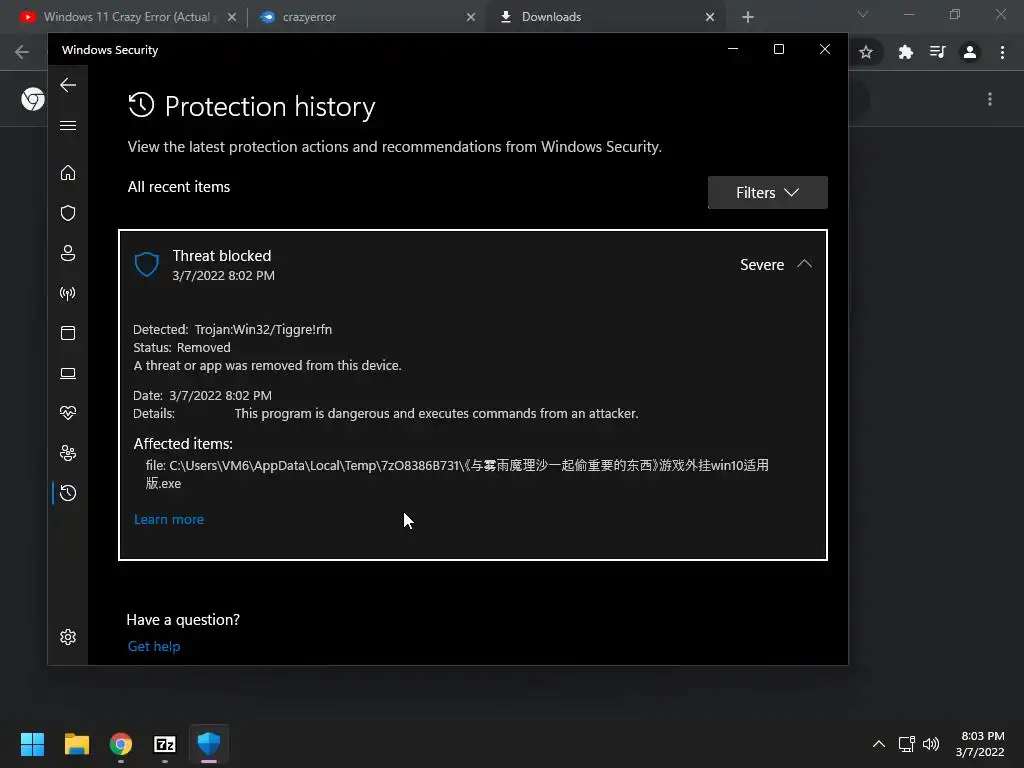The width and height of the screenshot is (1024, 768).
Task: Minimize the Windows Security window
Action: click(733, 49)
